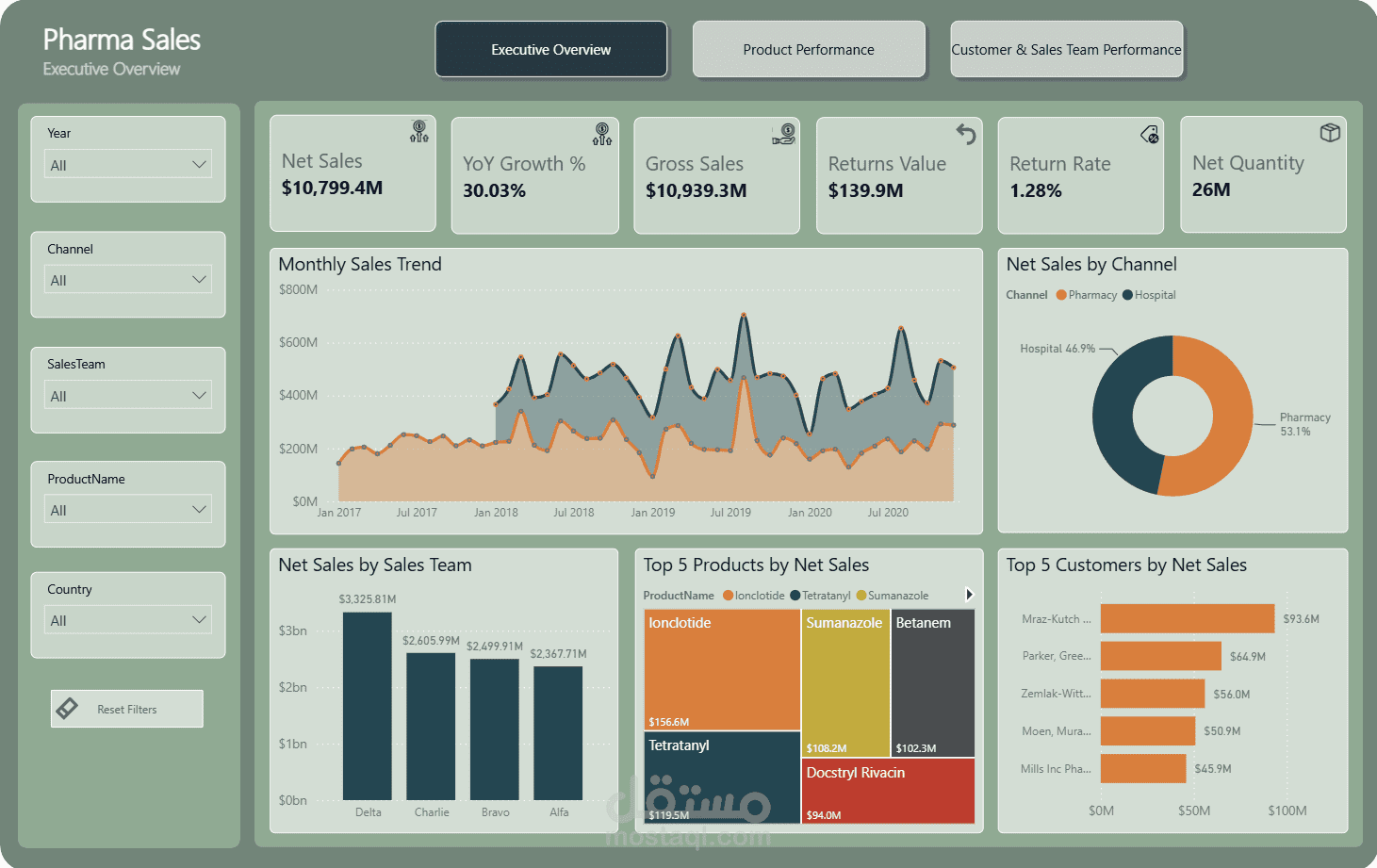This screenshot has width=1377, height=868.
Task: Click the 30.03% YoY Growth value
Action: pos(494,190)
